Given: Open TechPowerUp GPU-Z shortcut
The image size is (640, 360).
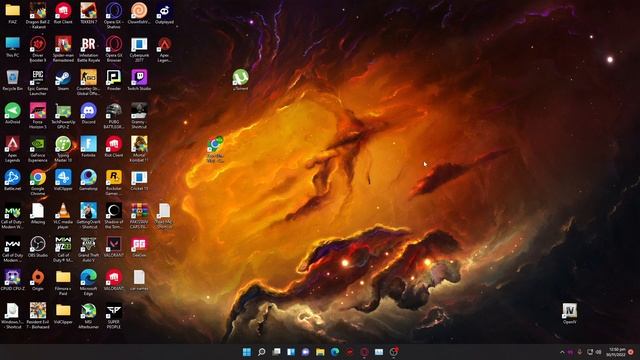Looking at the screenshot, I should click(x=63, y=116).
